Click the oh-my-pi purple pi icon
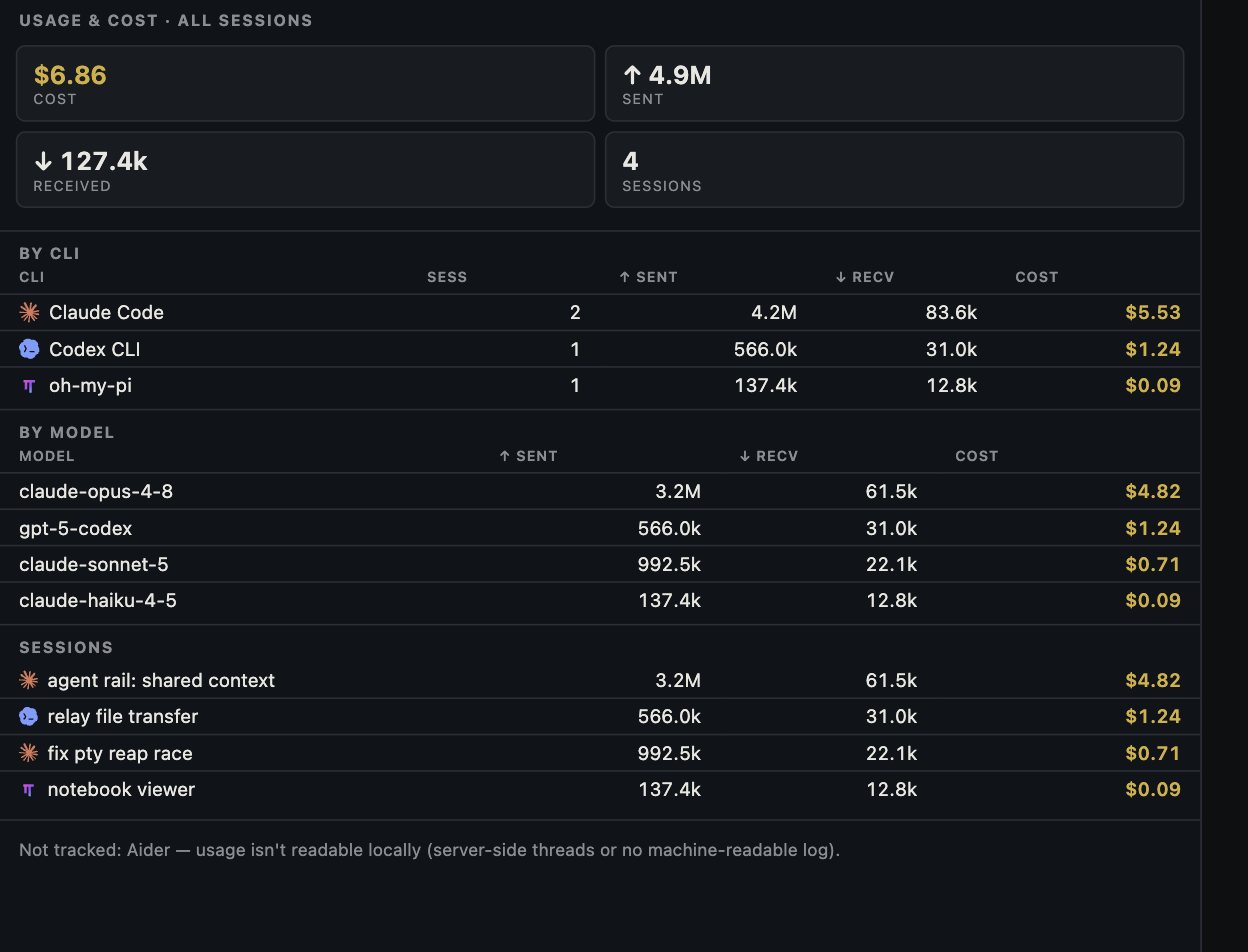The height and width of the screenshot is (952, 1248). [x=29, y=385]
